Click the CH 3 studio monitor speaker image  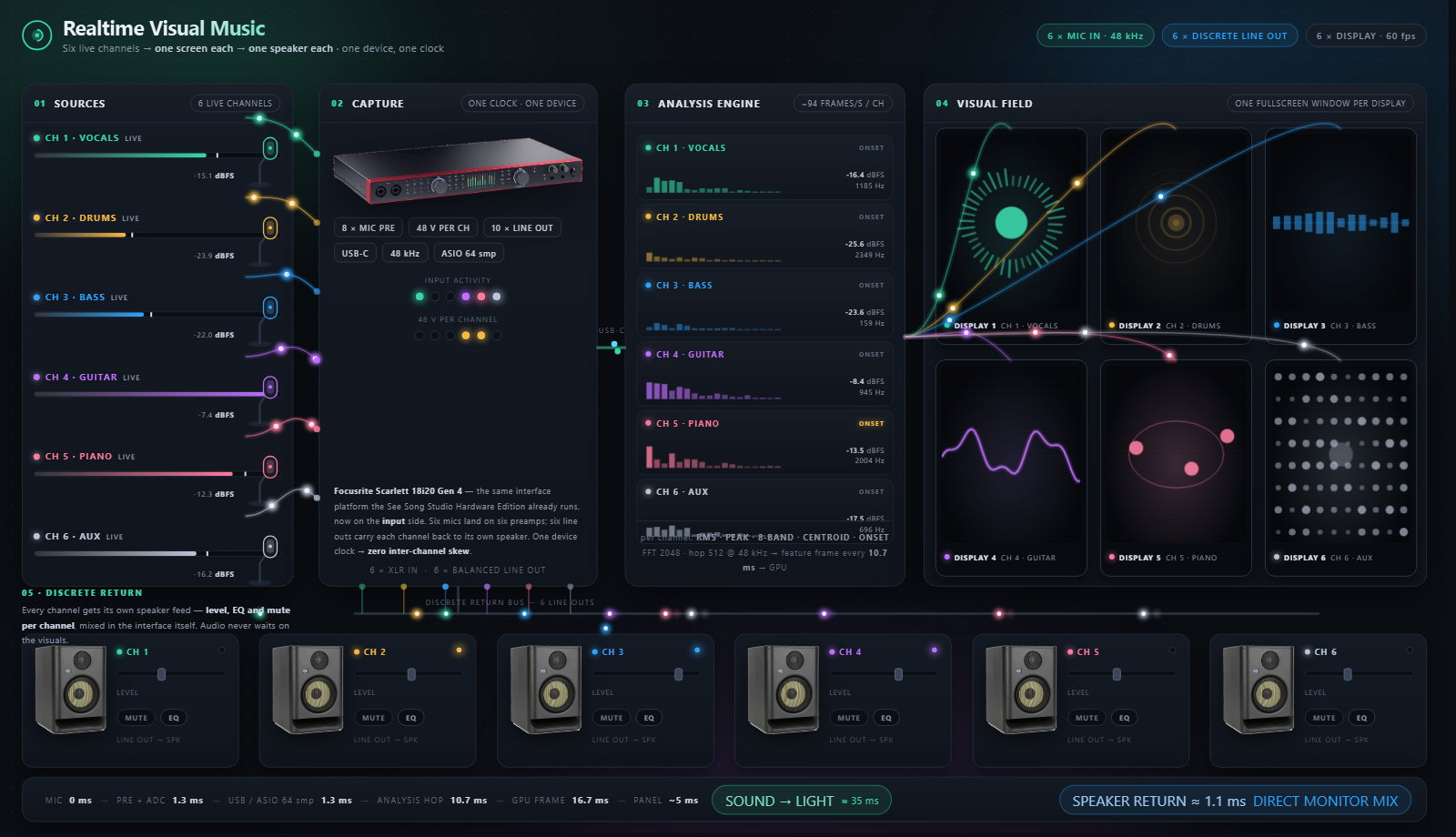click(x=546, y=690)
